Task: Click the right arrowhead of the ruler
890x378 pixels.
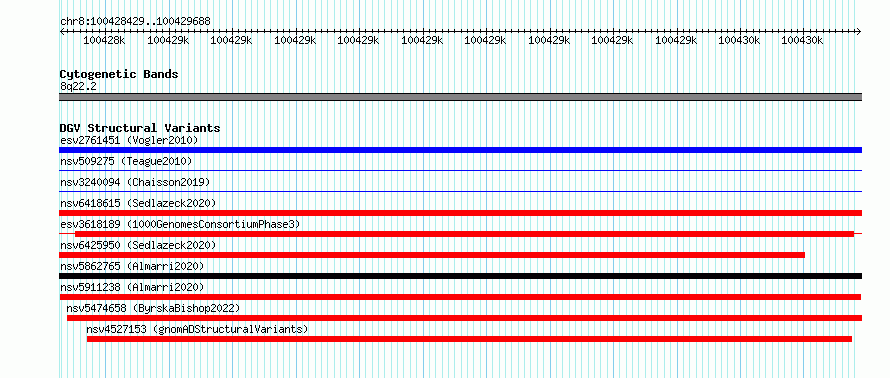Action: point(859,31)
